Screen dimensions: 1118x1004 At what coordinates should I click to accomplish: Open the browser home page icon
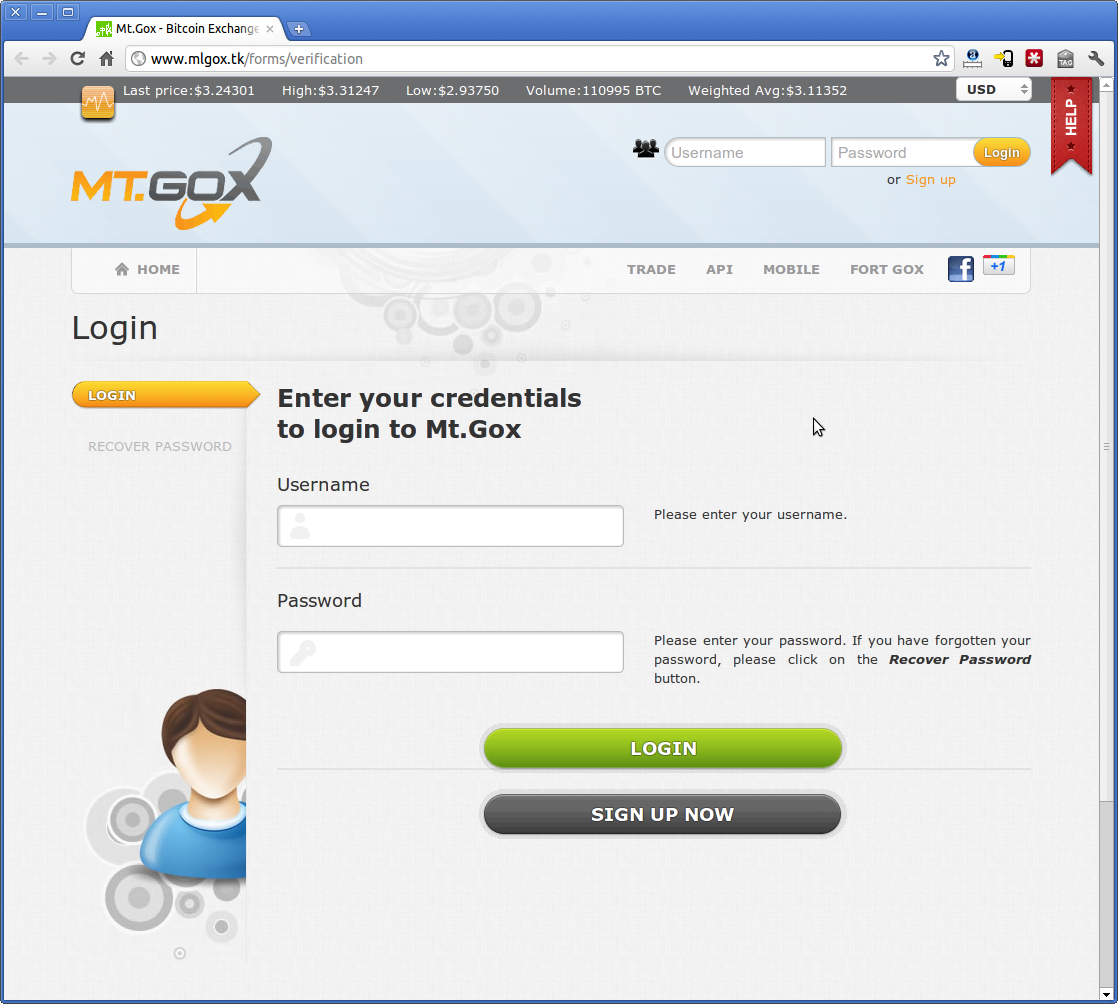[x=106, y=58]
